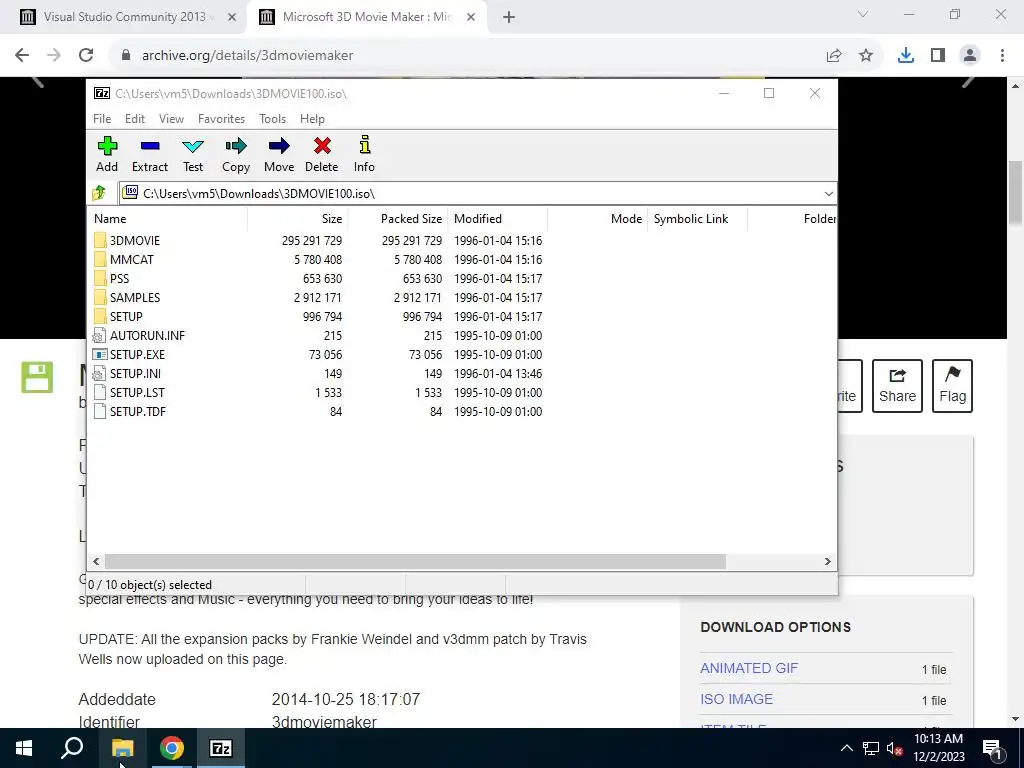Open the ANIMATED GIF download link
The height and width of the screenshot is (768, 1024).
click(749, 668)
